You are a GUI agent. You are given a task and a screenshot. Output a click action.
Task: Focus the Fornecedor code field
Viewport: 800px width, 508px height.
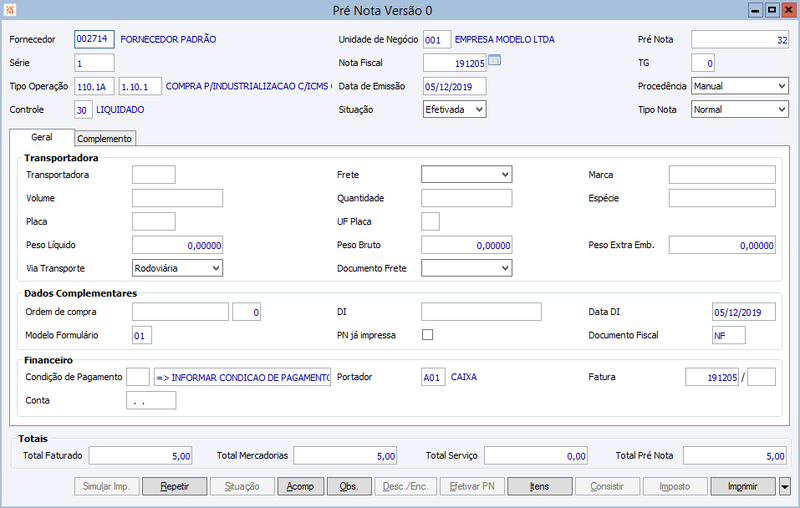pos(94,39)
